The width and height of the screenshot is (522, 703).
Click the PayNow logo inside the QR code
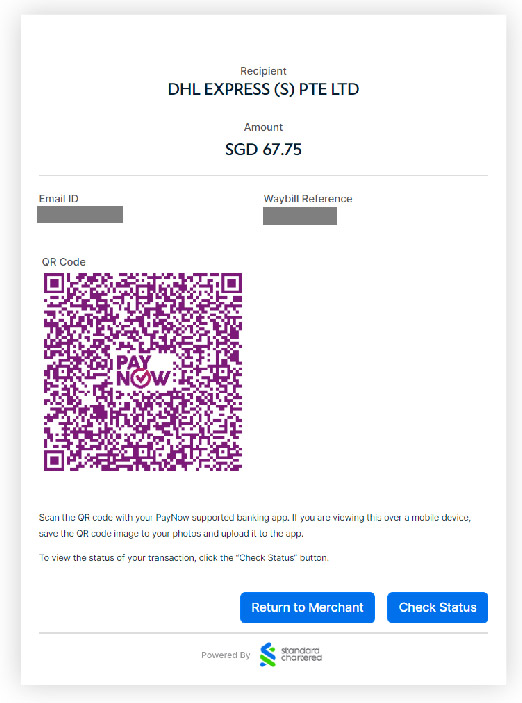pyautogui.click(x=143, y=372)
